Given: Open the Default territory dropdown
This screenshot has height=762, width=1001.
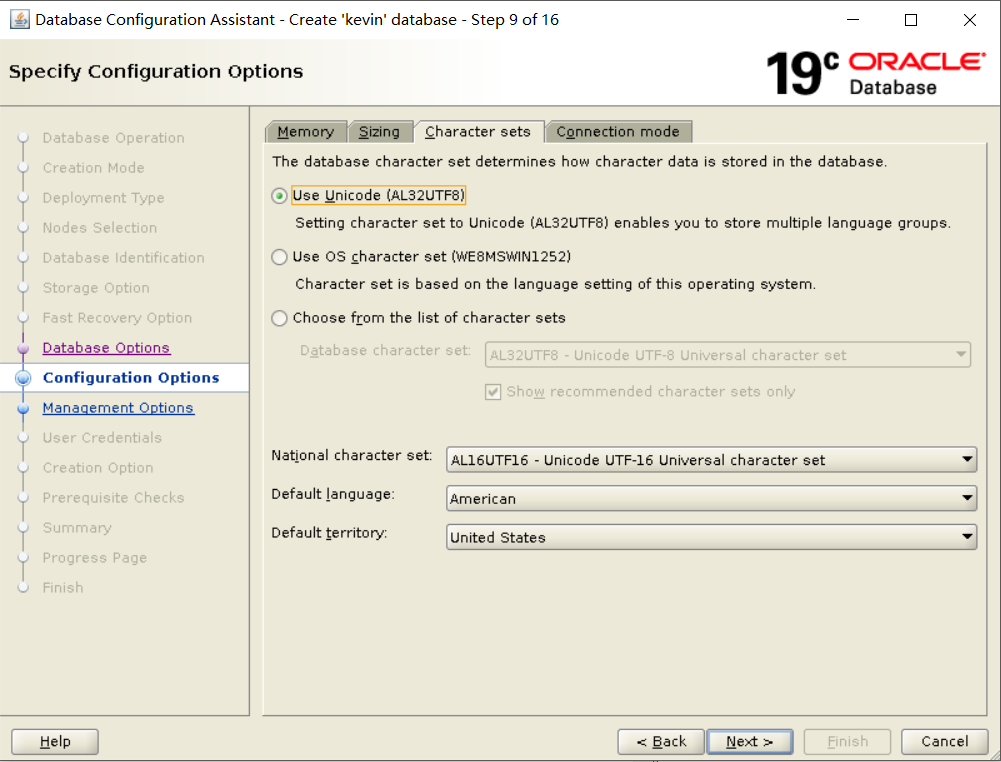Looking at the screenshot, I should pos(711,537).
